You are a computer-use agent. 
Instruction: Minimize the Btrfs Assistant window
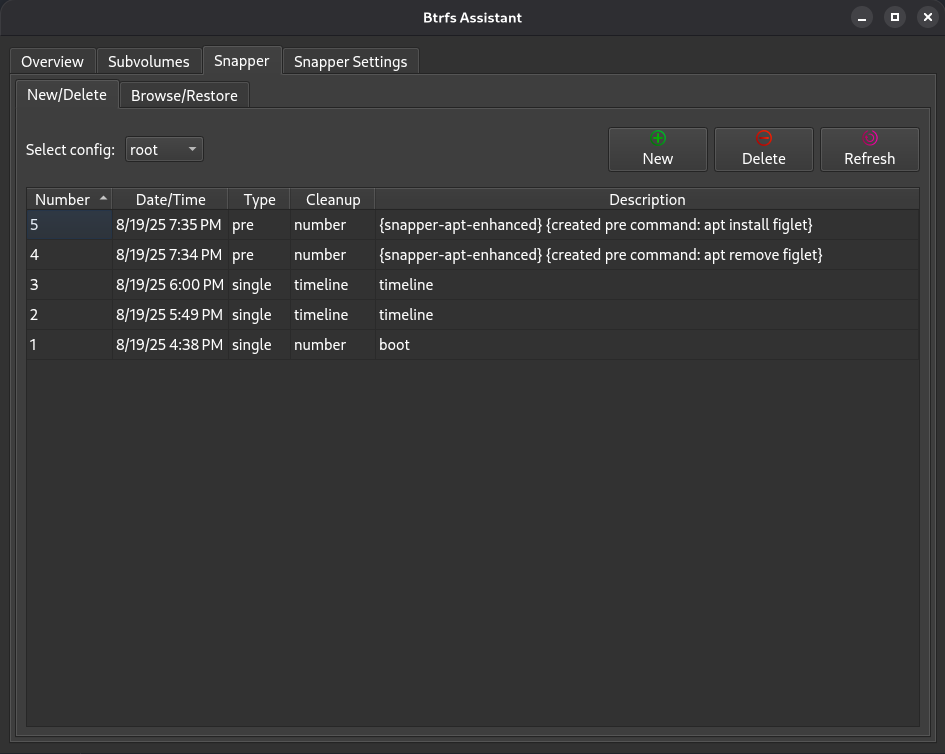click(862, 17)
